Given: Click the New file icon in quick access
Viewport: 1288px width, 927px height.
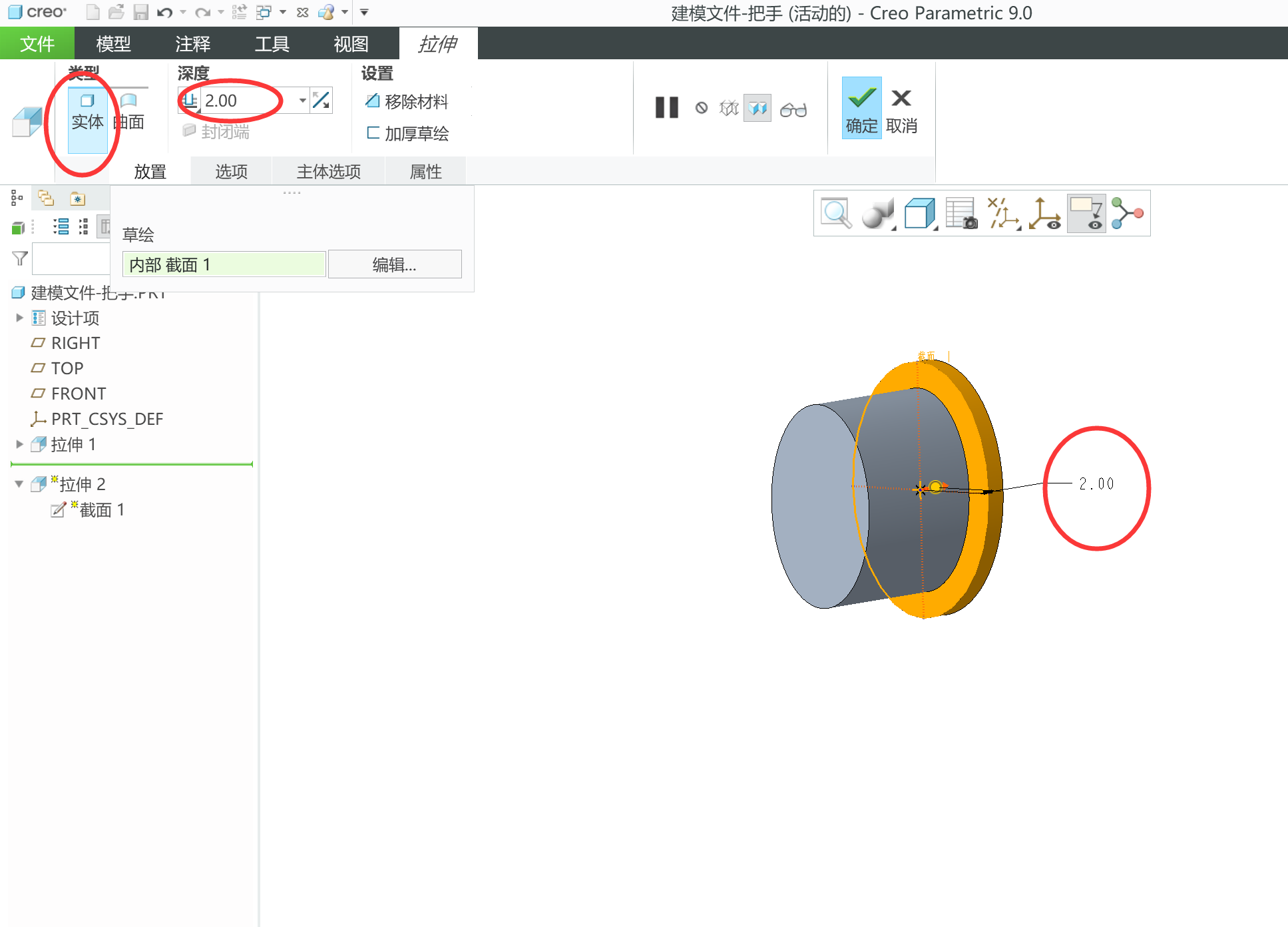Looking at the screenshot, I should tap(93, 12).
